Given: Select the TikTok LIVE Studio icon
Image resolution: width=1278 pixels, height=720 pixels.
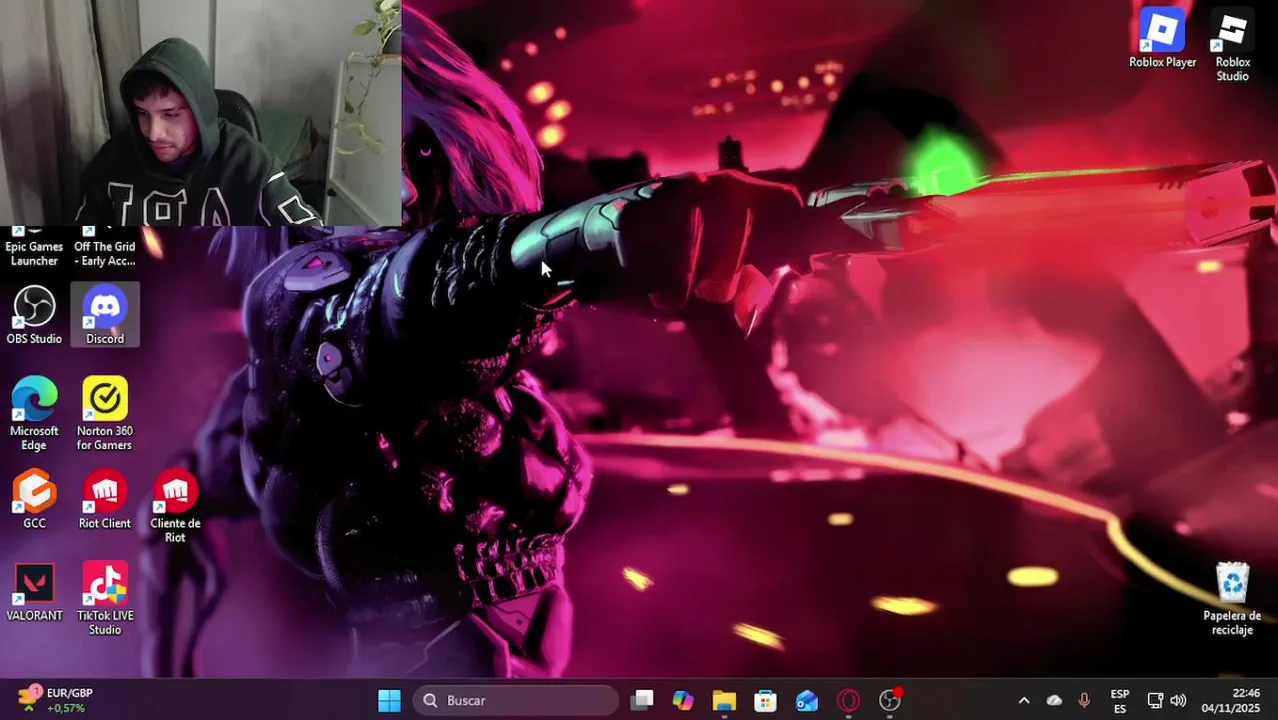Looking at the screenshot, I should click(x=105, y=598).
